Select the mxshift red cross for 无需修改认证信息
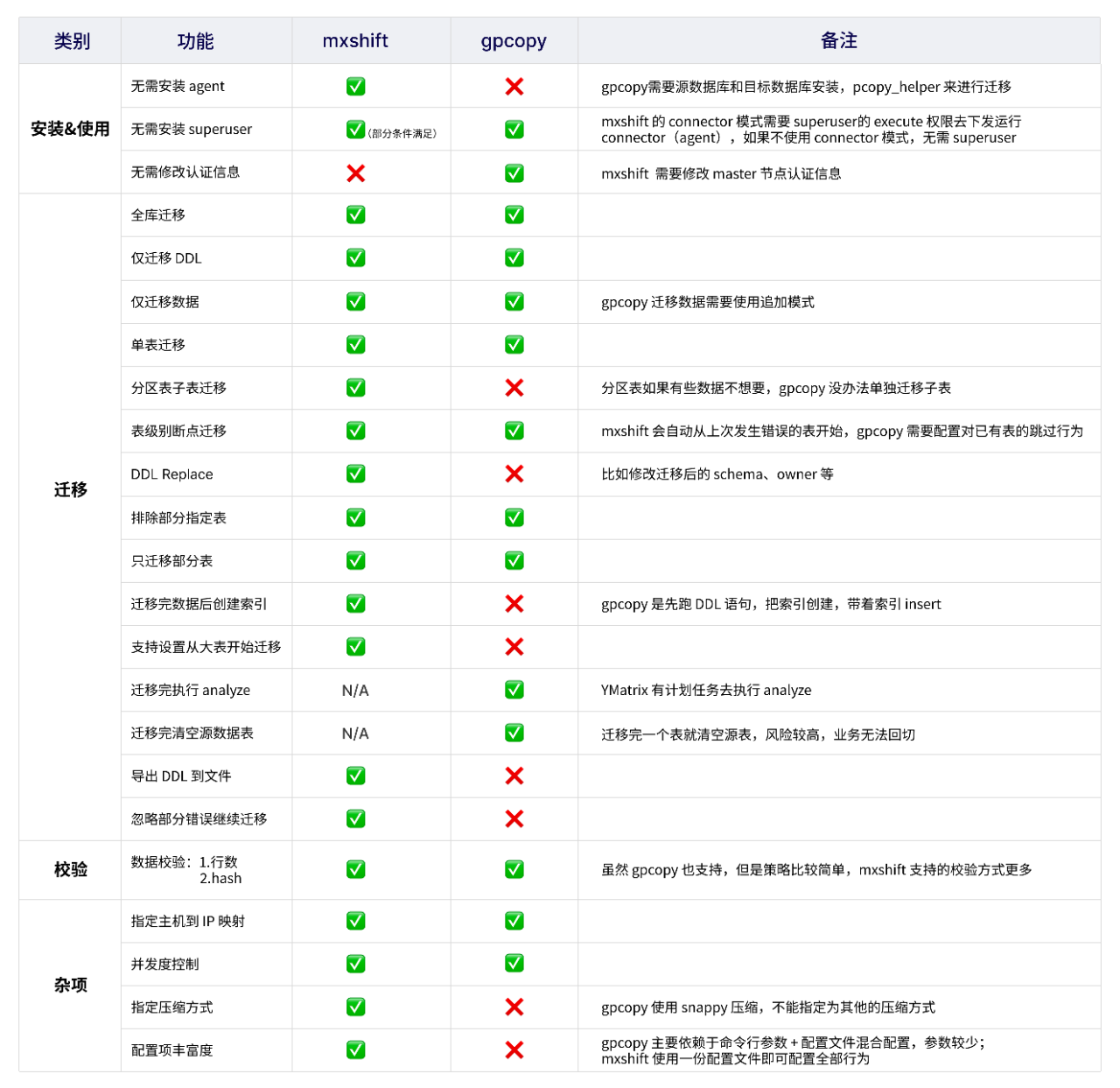 pyautogui.click(x=355, y=173)
